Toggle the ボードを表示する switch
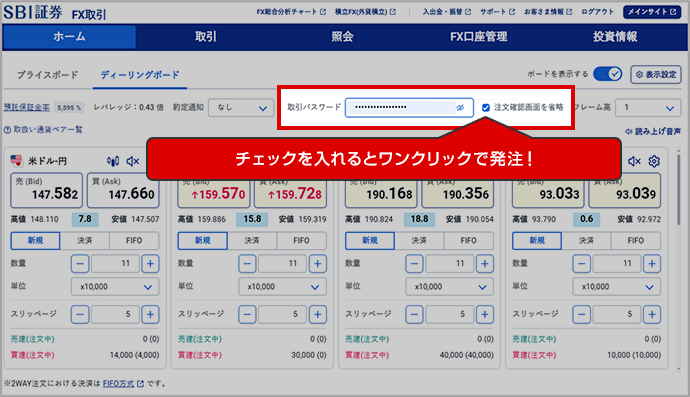690x397 pixels. coord(607,74)
